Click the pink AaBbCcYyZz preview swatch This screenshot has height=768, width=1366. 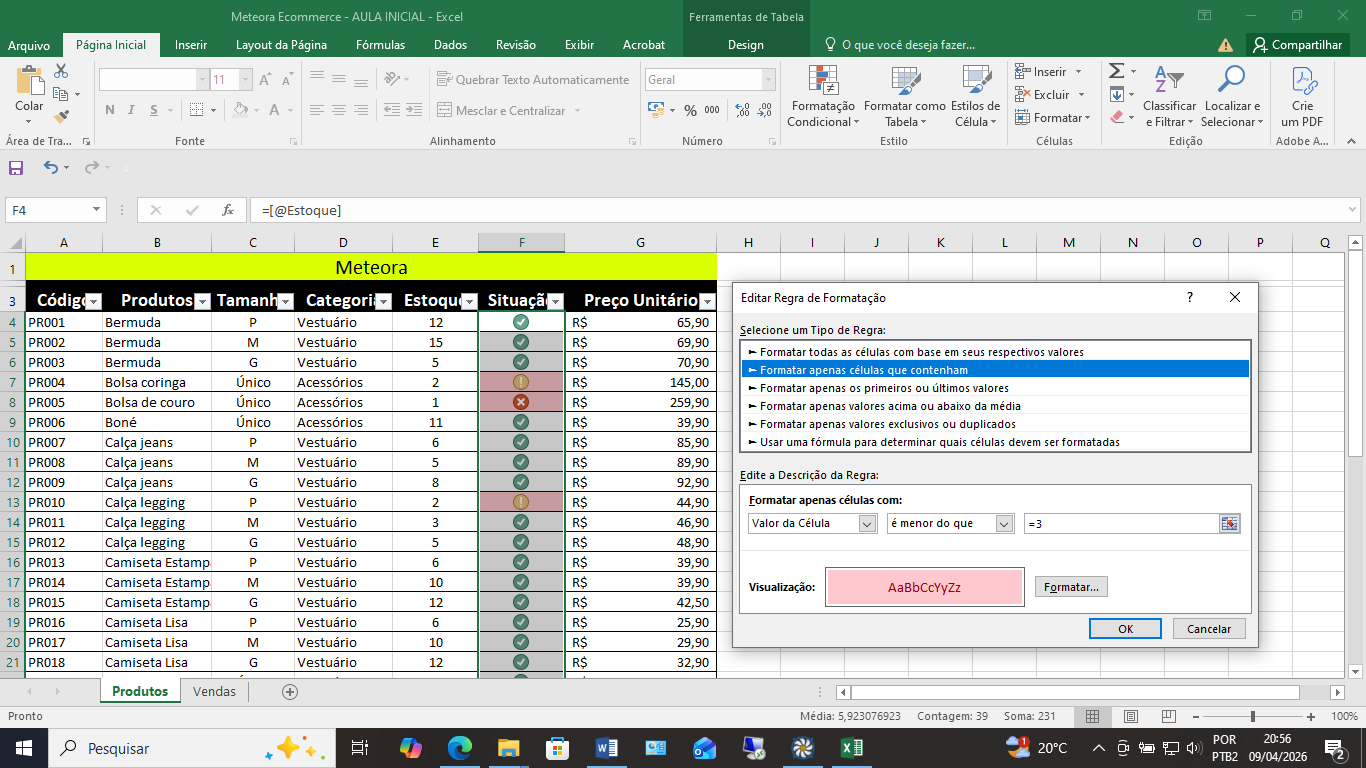tap(924, 588)
